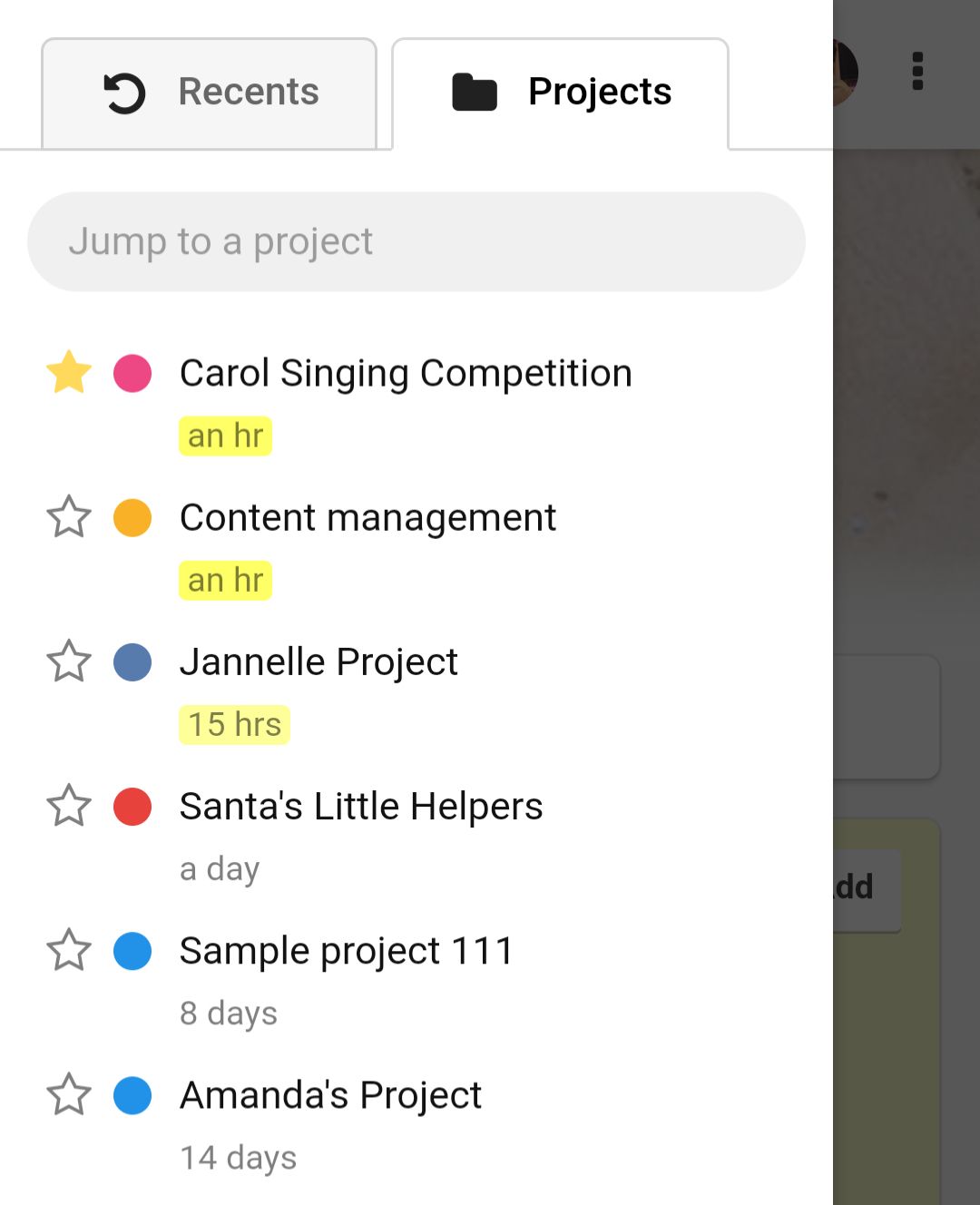
Task: Open the Carol Singing Competition project
Action: (x=406, y=373)
